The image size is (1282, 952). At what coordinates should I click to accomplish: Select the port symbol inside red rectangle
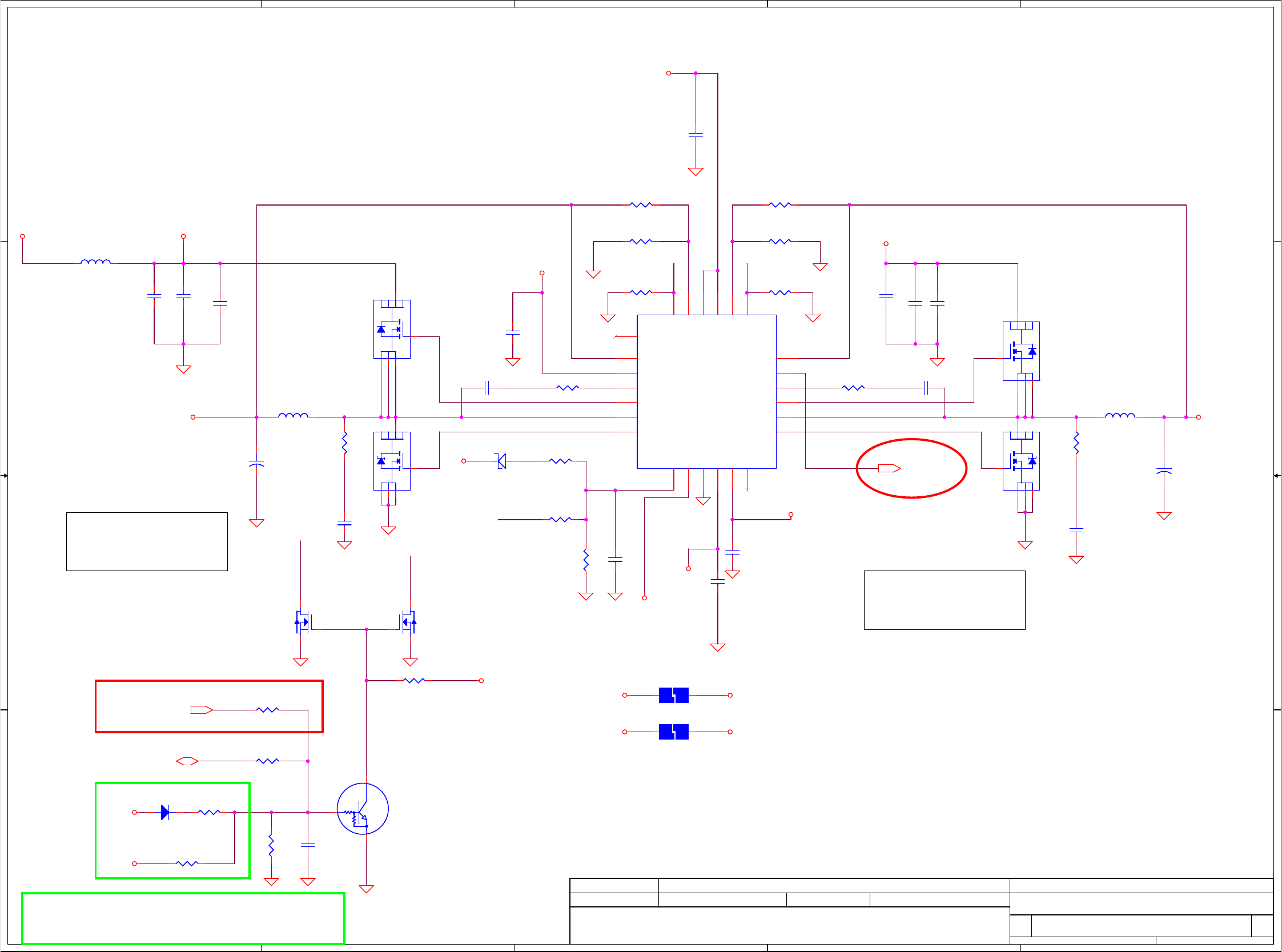(x=201, y=709)
